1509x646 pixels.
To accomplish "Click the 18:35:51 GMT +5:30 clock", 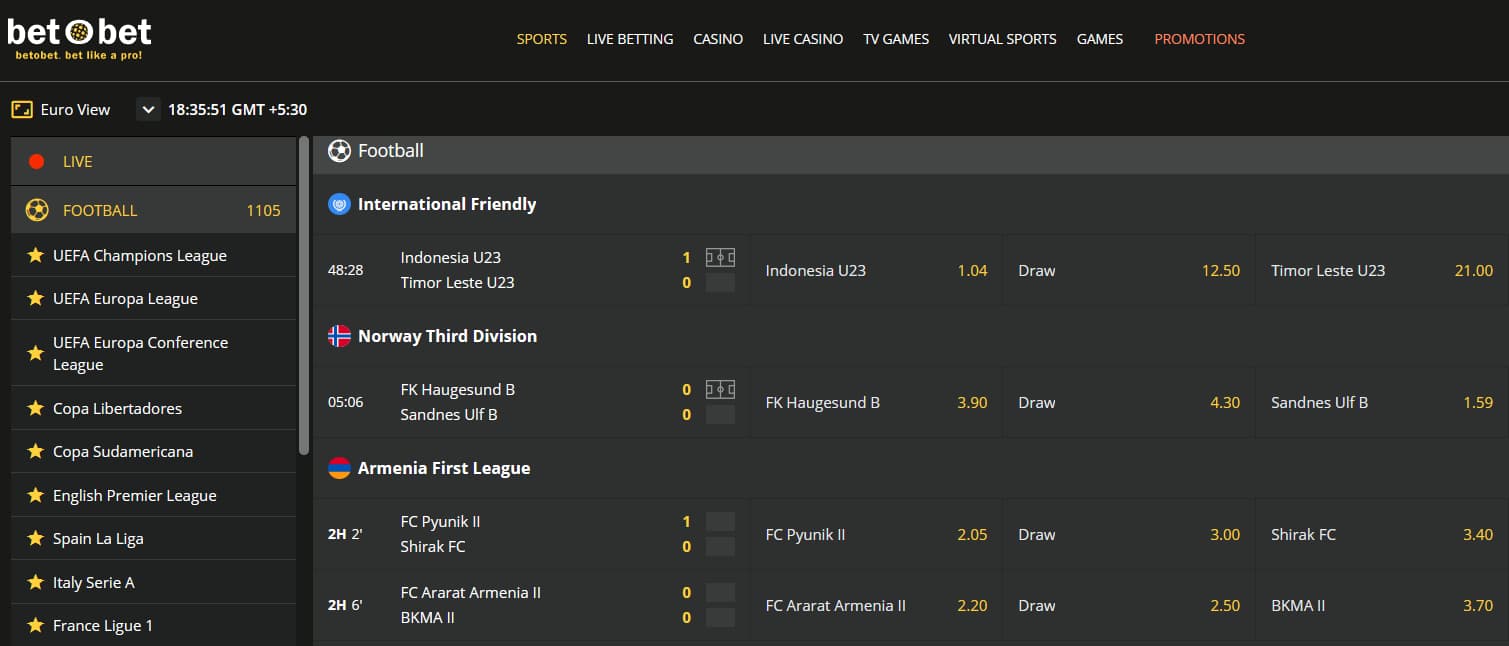I will [x=238, y=109].
